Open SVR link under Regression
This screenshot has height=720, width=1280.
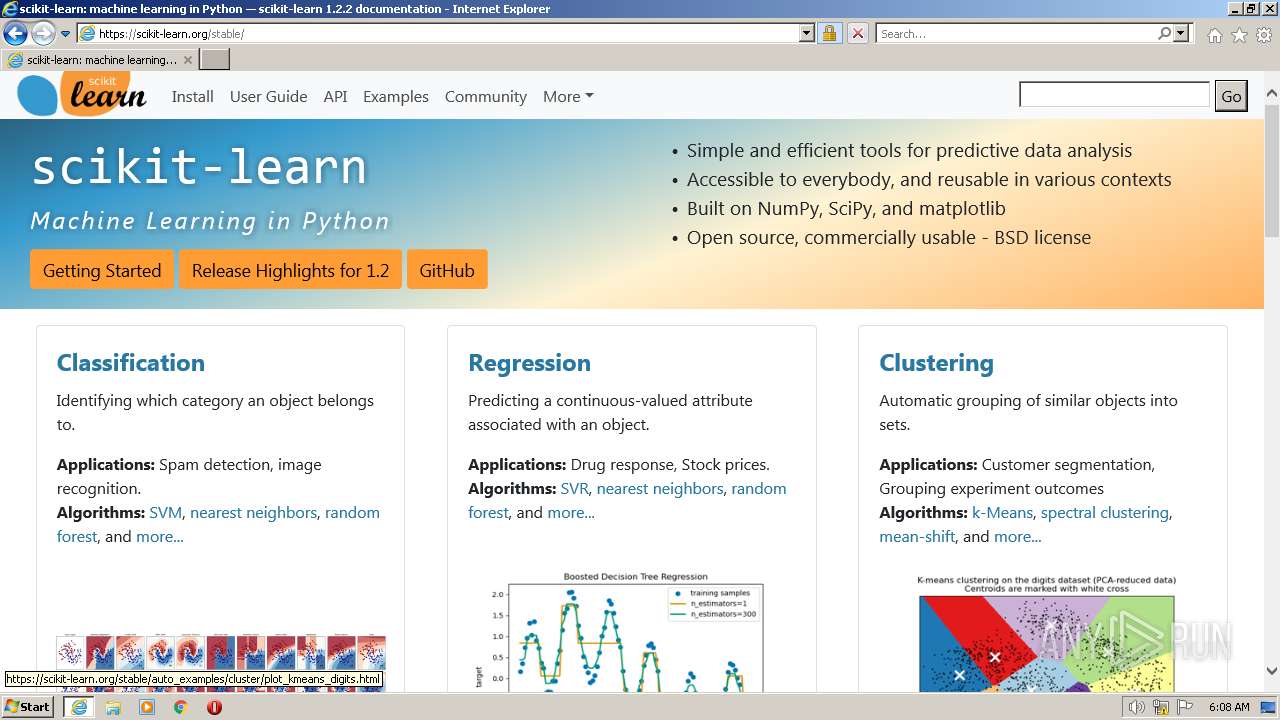pyautogui.click(x=574, y=489)
